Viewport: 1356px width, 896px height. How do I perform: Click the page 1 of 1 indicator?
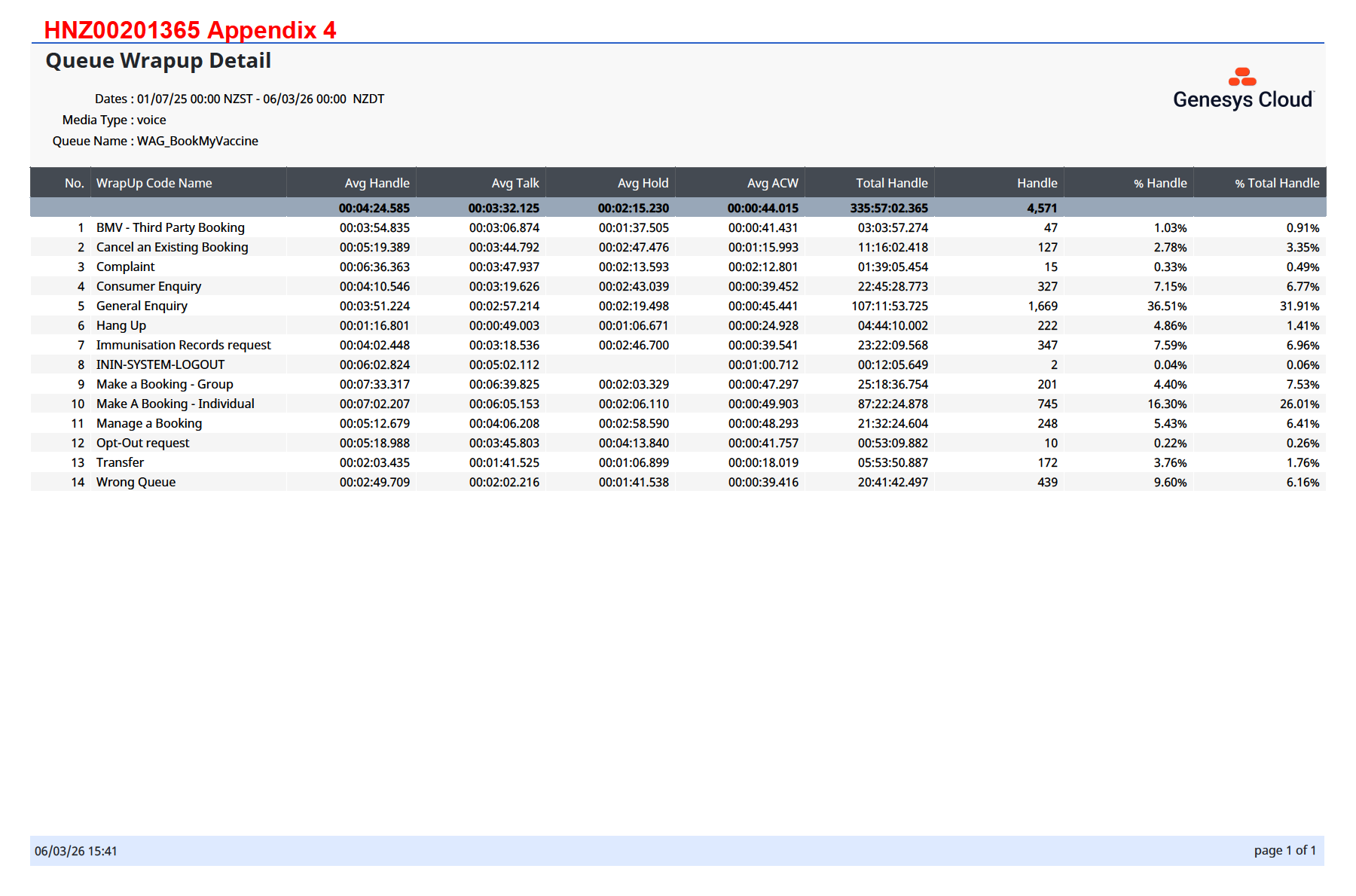(x=1284, y=850)
